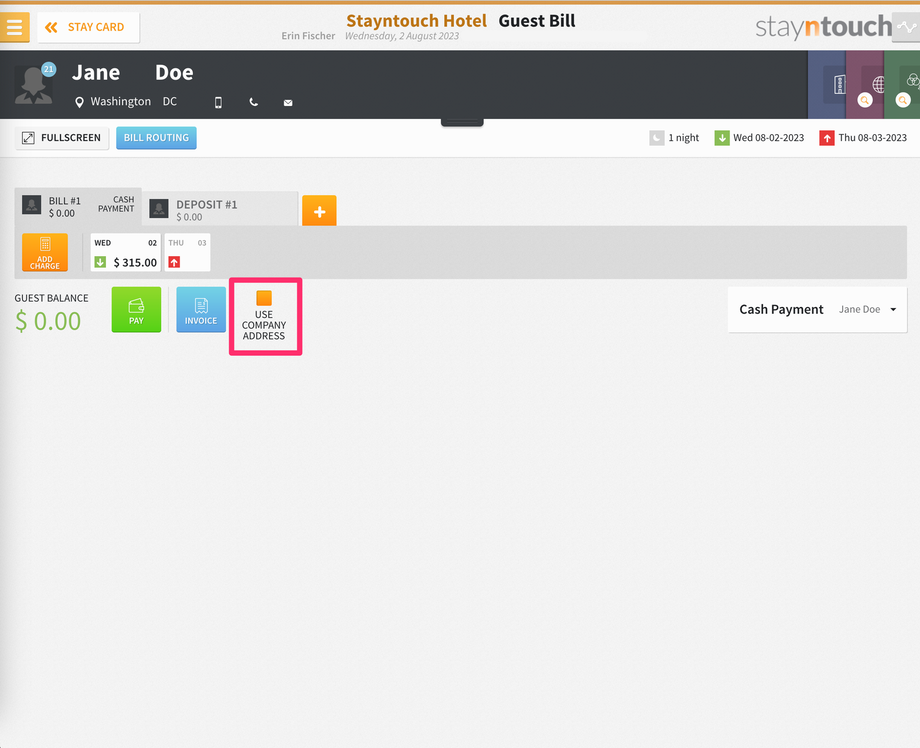Click the DC state field
Screen dimensions: 920x748
pyautogui.click(x=170, y=101)
